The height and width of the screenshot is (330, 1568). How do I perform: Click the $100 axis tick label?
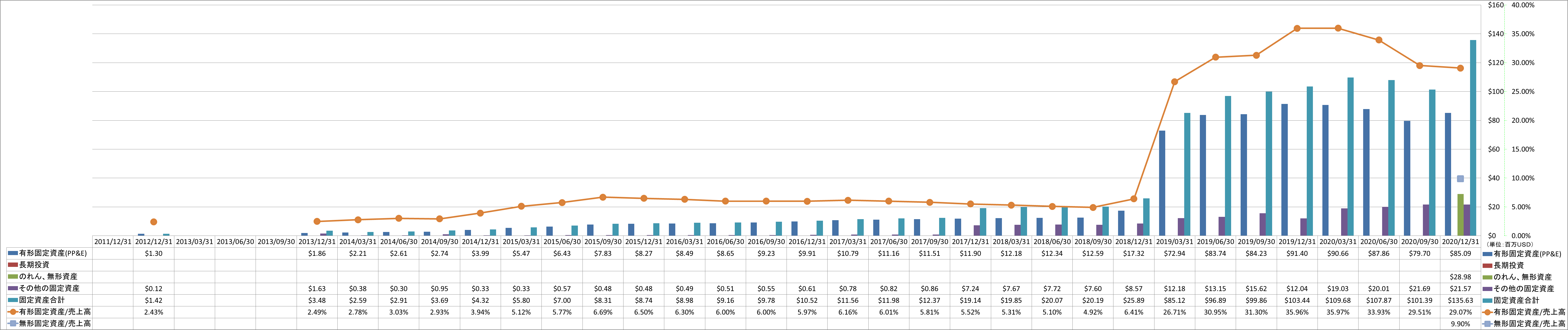pos(1495,91)
